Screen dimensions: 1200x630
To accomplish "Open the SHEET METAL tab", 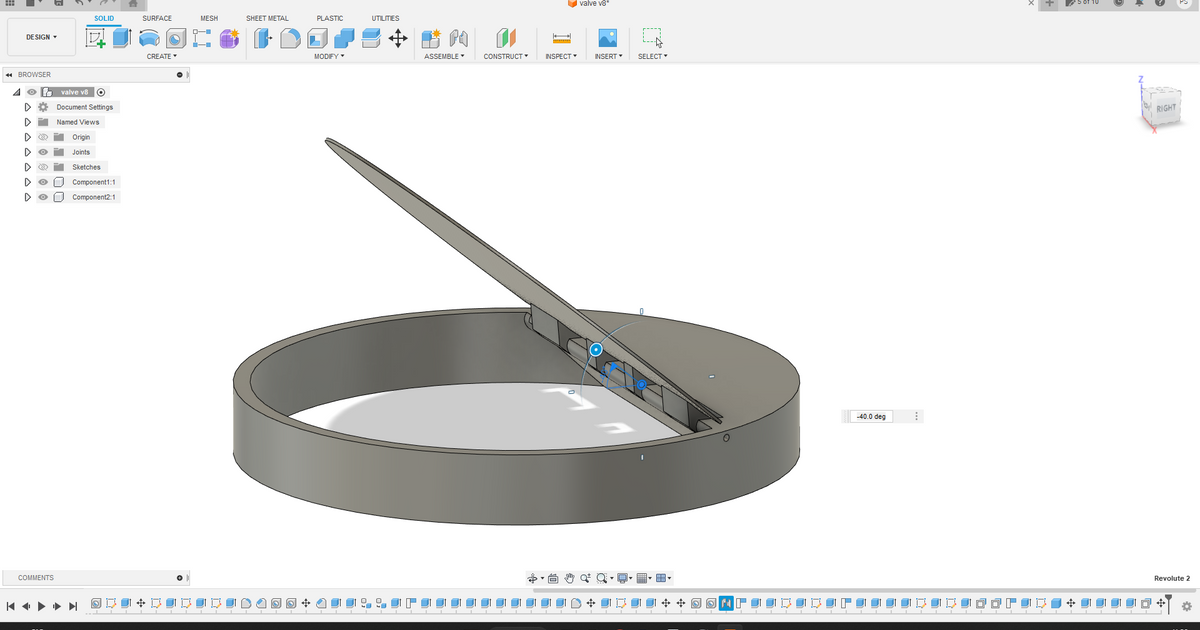I will [267, 18].
